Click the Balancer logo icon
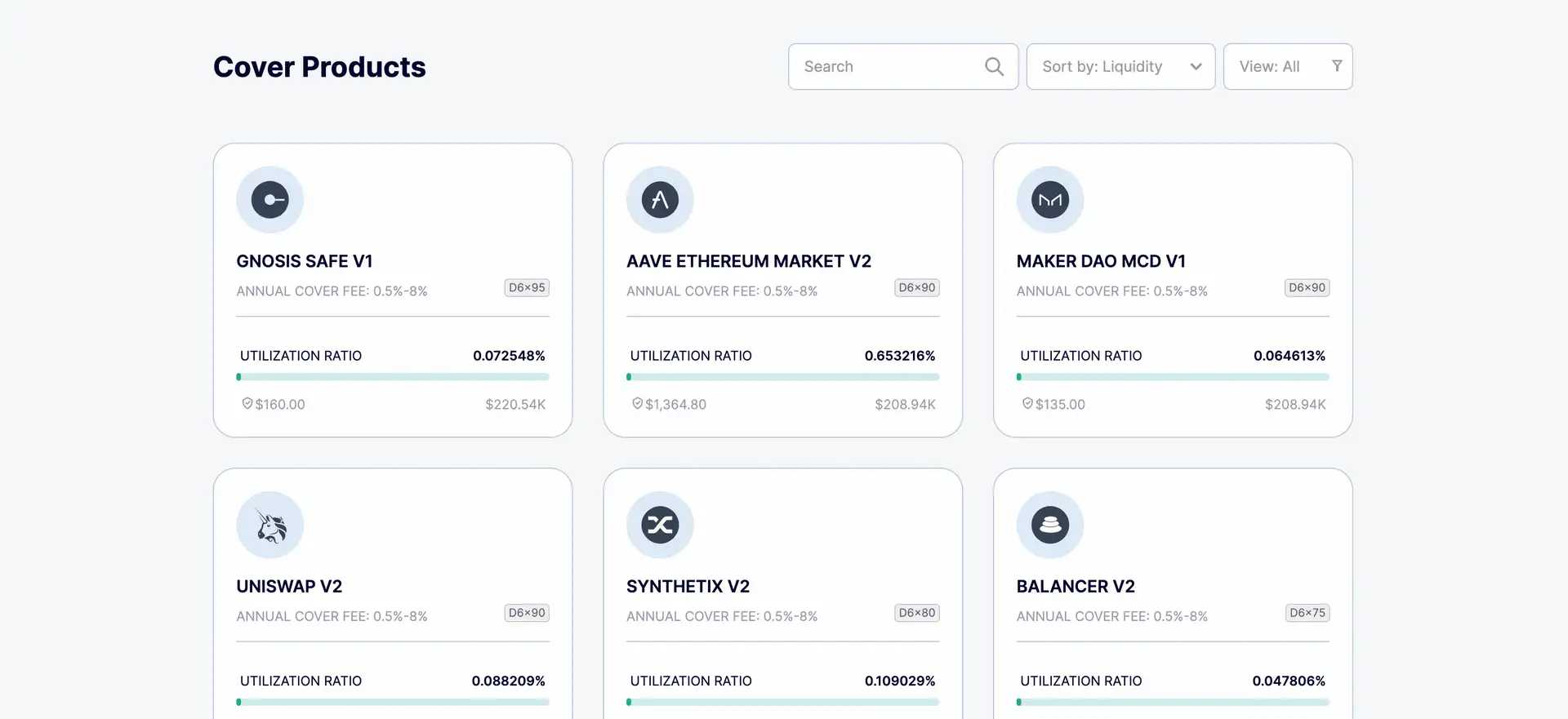This screenshot has height=719, width=1568. 1049,525
